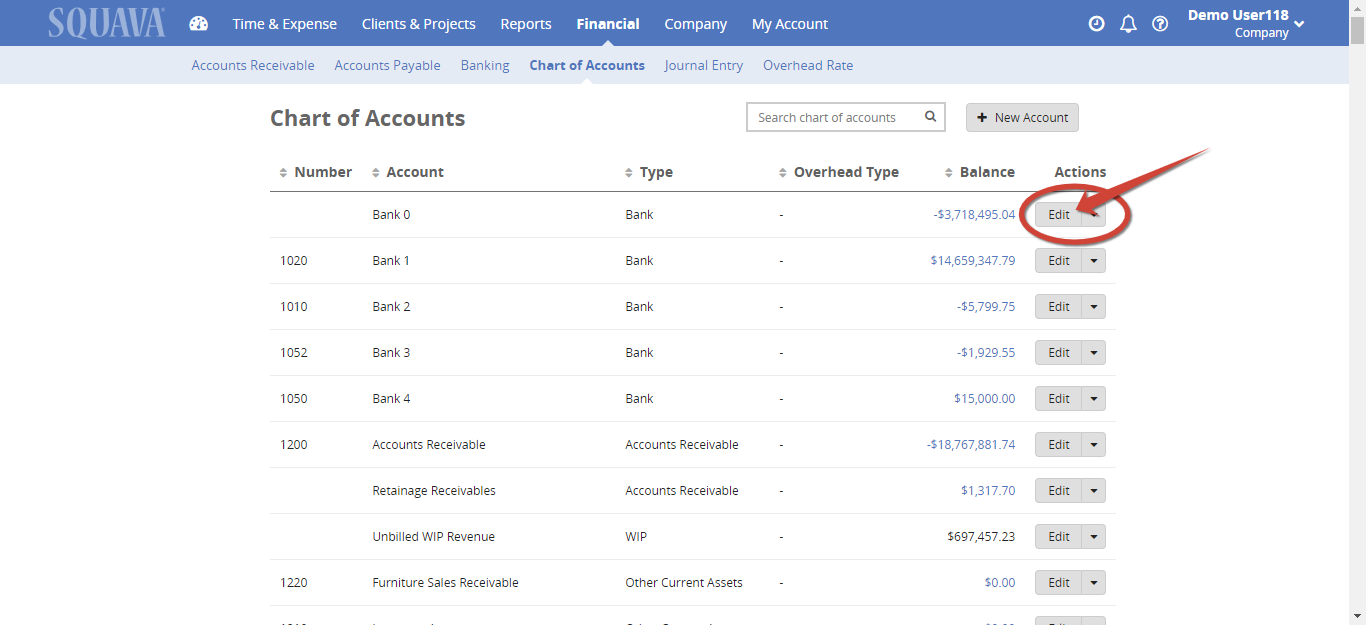This screenshot has width=1366, height=625.
Task: Open the Company menu
Action: [x=696, y=24]
